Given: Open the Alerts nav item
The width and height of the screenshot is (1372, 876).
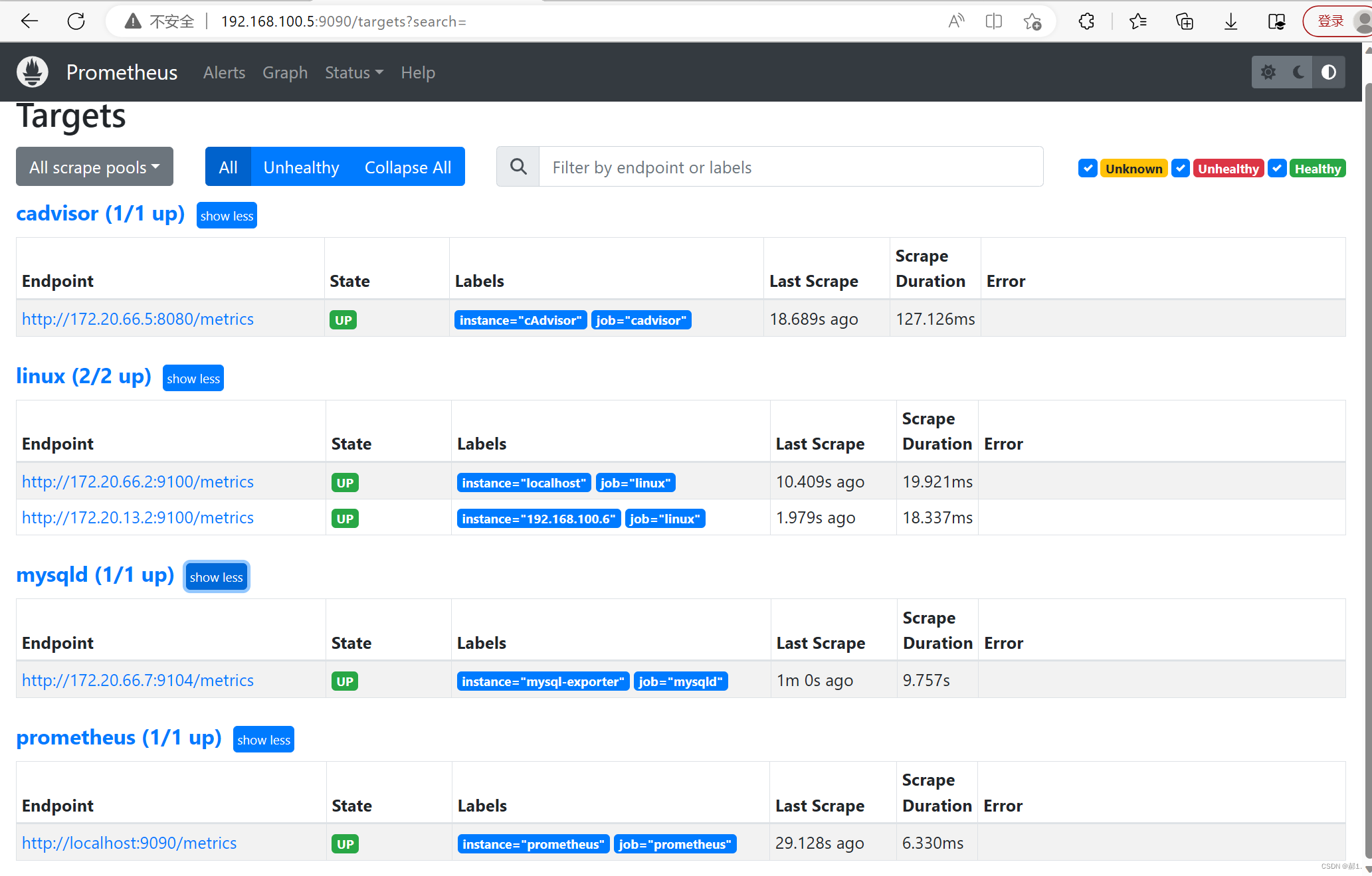Looking at the screenshot, I should point(224,72).
